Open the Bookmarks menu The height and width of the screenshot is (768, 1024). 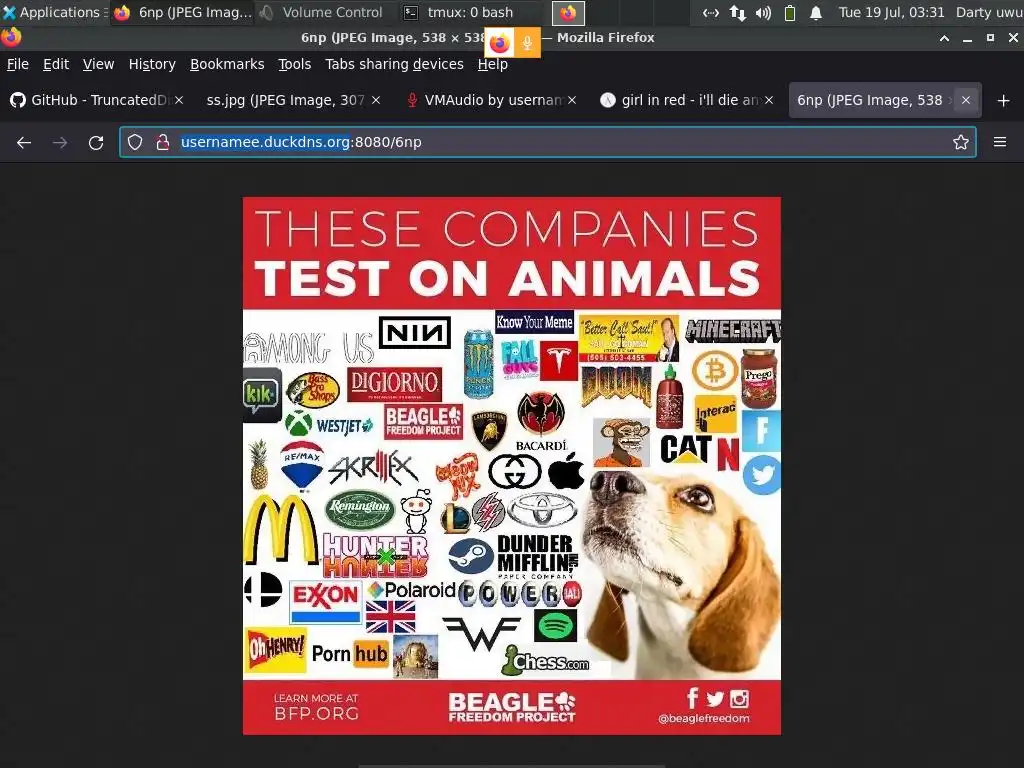click(227, 64)
